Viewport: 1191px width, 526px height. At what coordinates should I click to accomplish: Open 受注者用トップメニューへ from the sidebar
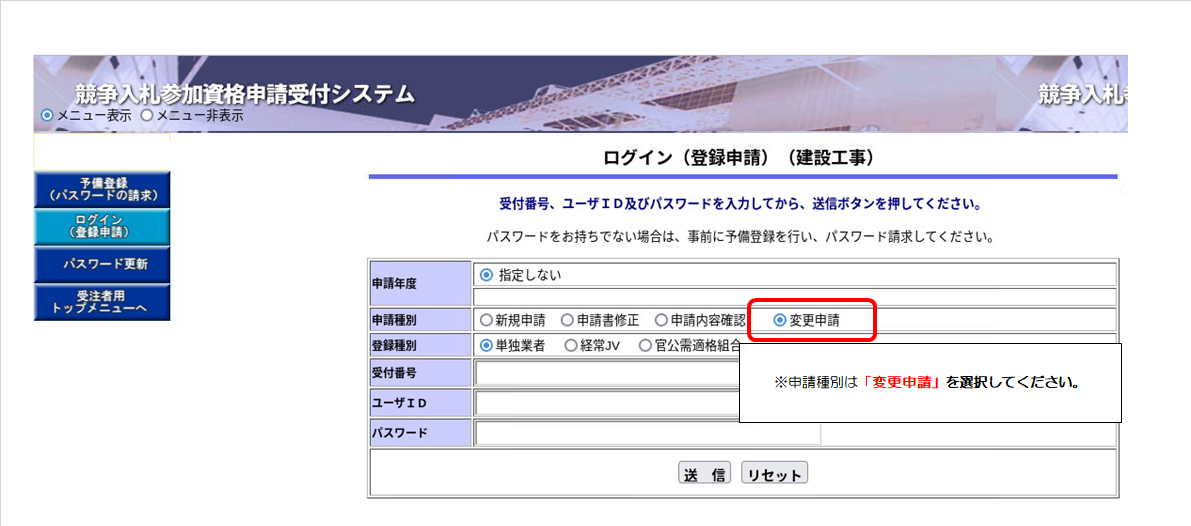102,302
